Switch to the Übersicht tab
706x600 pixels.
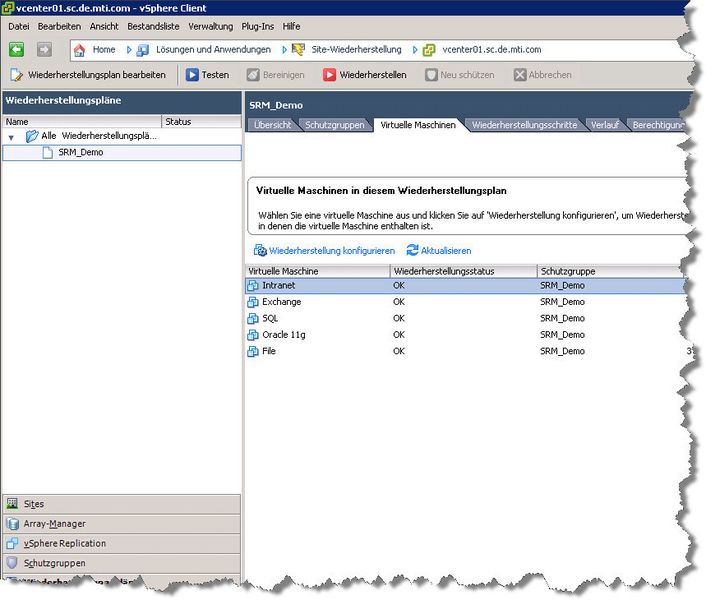click(x=272, y=125)
